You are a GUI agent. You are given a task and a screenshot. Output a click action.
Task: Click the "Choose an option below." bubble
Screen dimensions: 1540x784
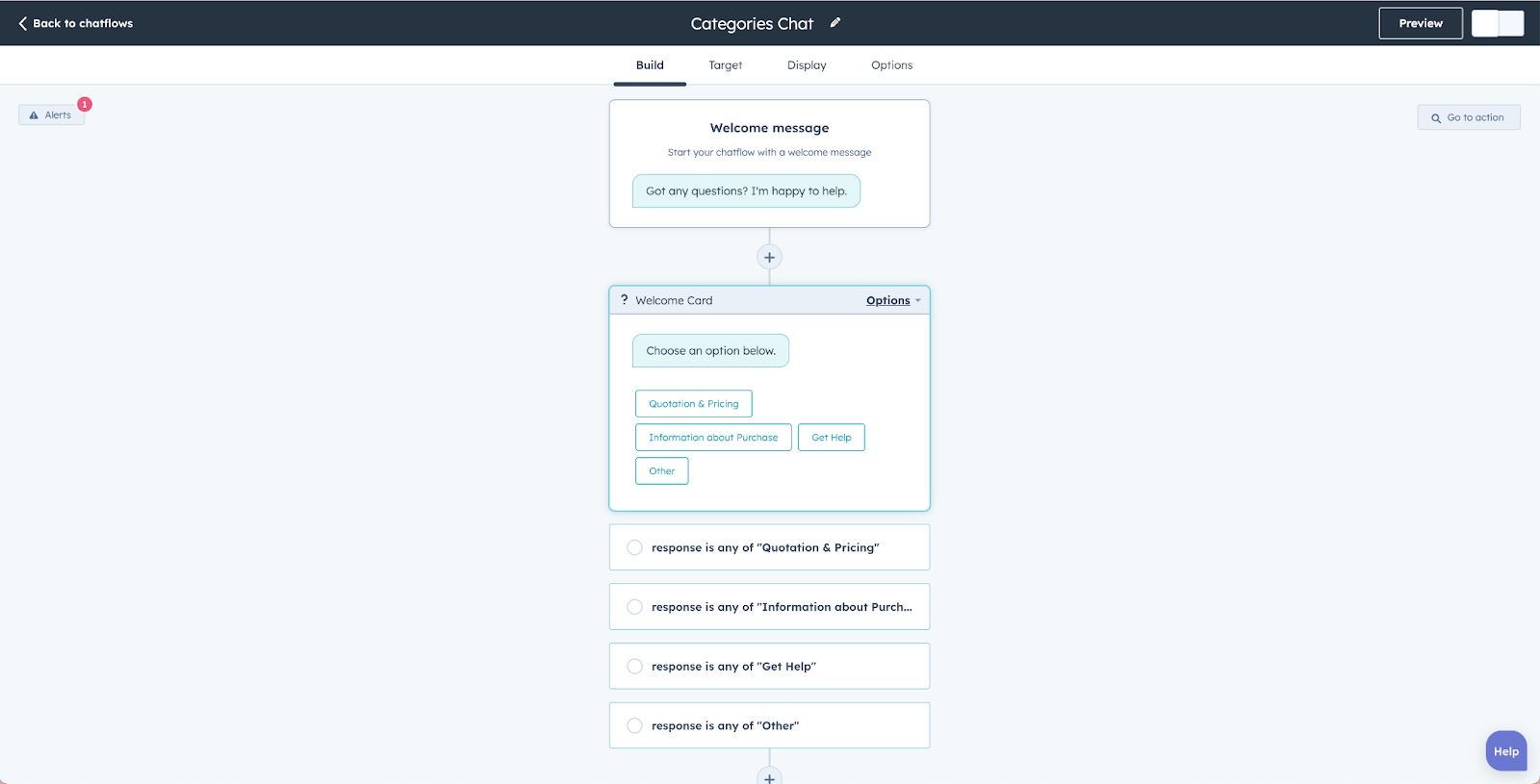710,351
